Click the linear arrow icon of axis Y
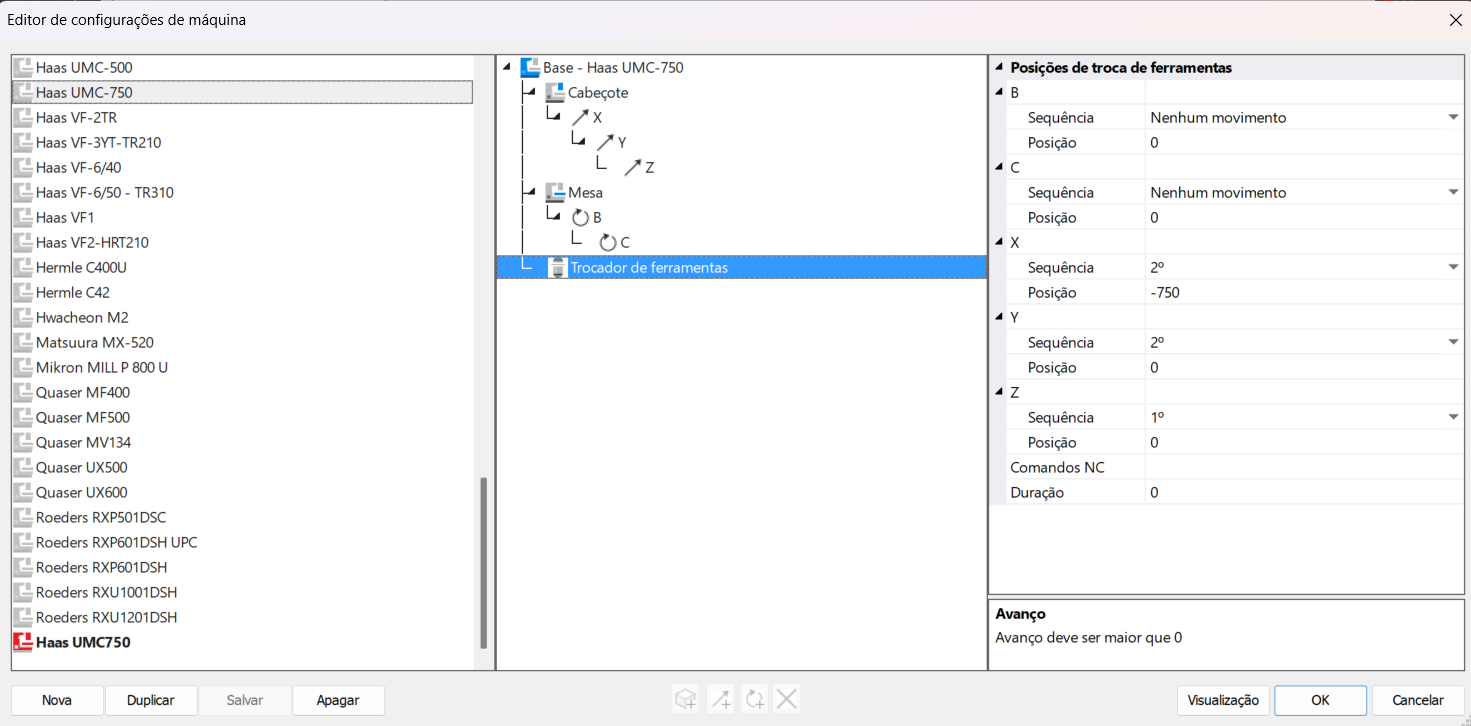Viewport: 1471px width, 726px height. coord(605,142)
